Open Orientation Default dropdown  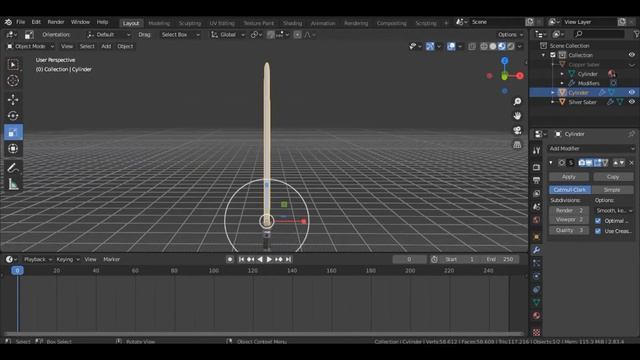tap(109, 35)
